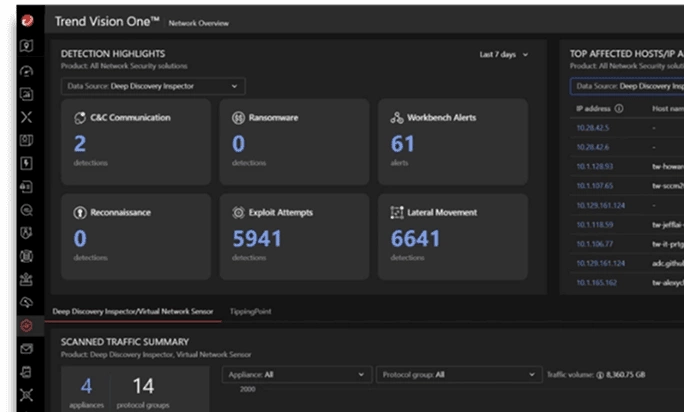The image size is (684, 412).
Task: Click the Host name column header
Action: (x=668, y=109)
